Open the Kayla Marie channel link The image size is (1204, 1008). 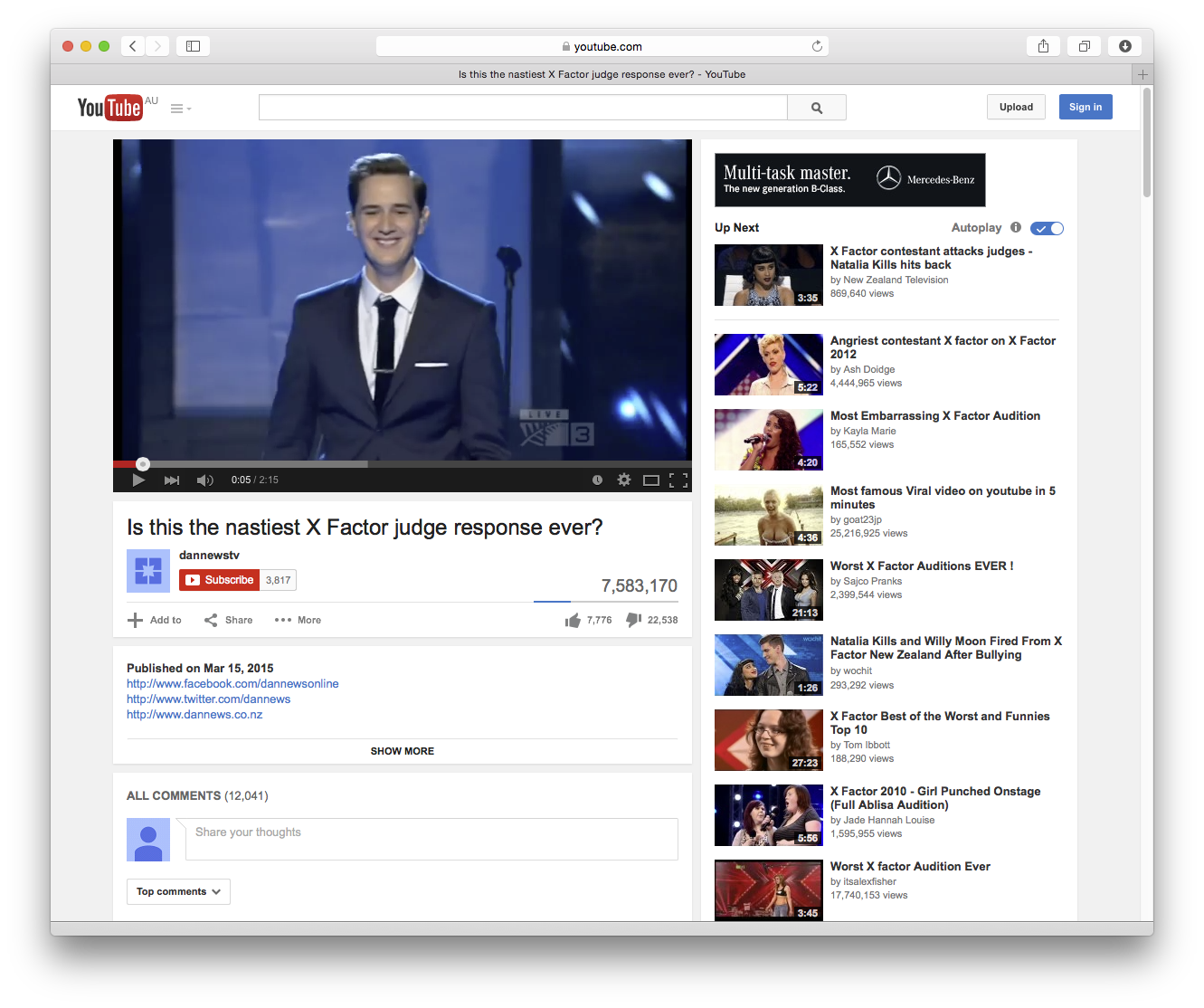click(869, 432)
